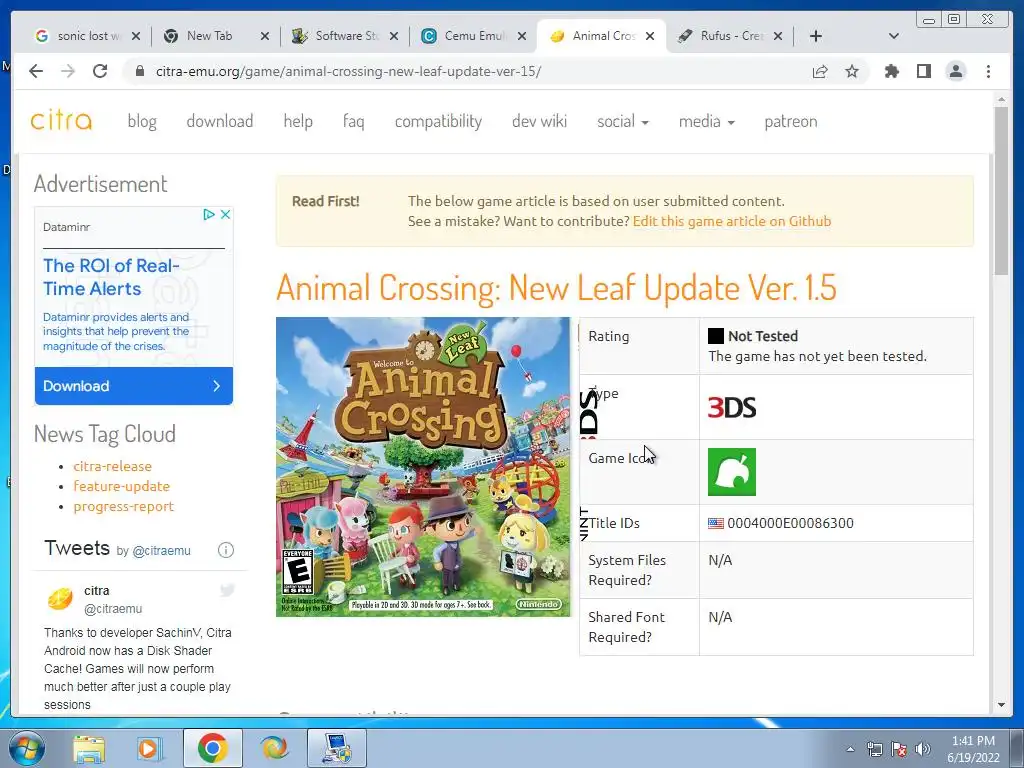Expand the social dropdown menu

622,121
